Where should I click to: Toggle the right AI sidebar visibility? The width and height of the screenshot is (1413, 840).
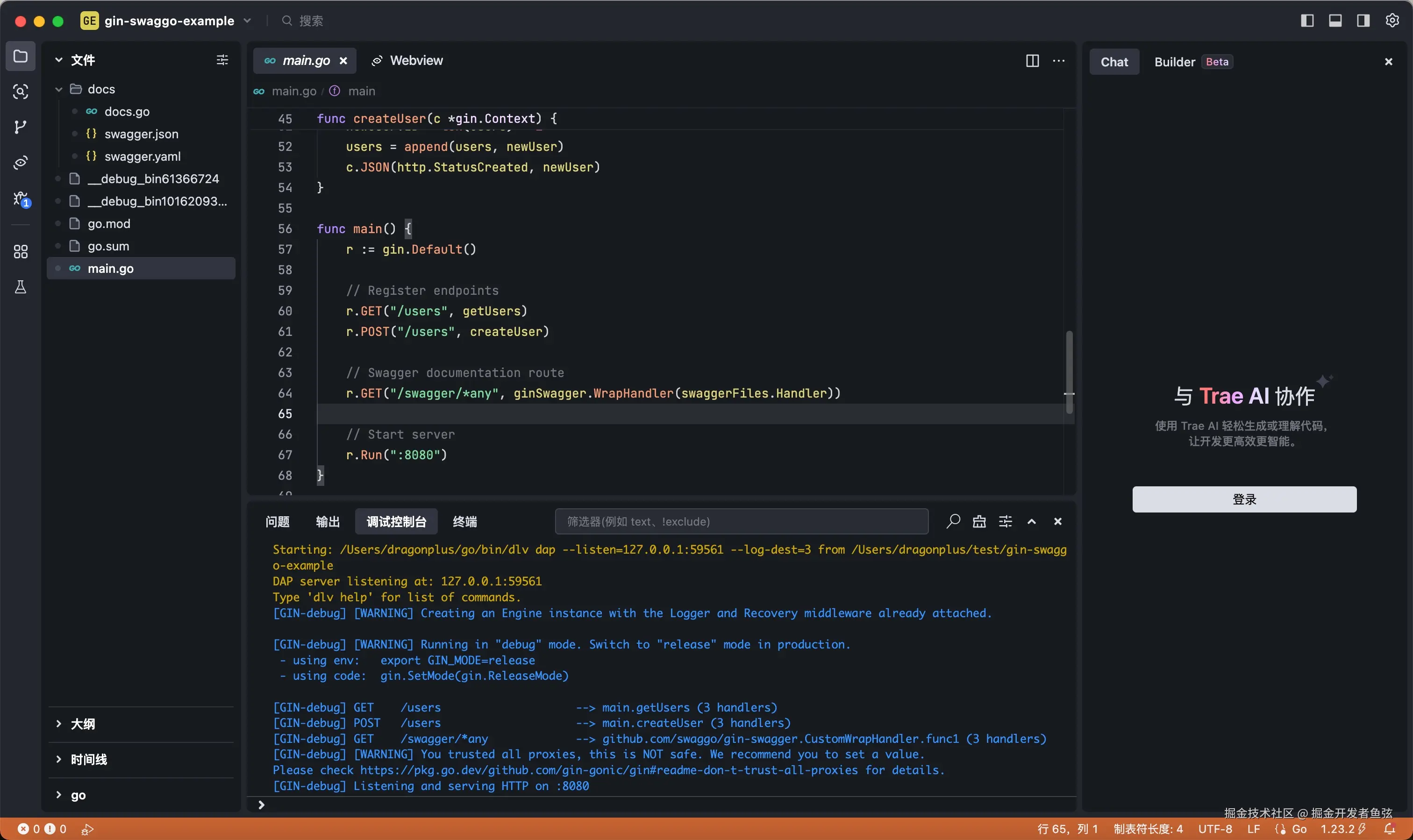(1363, 21)
